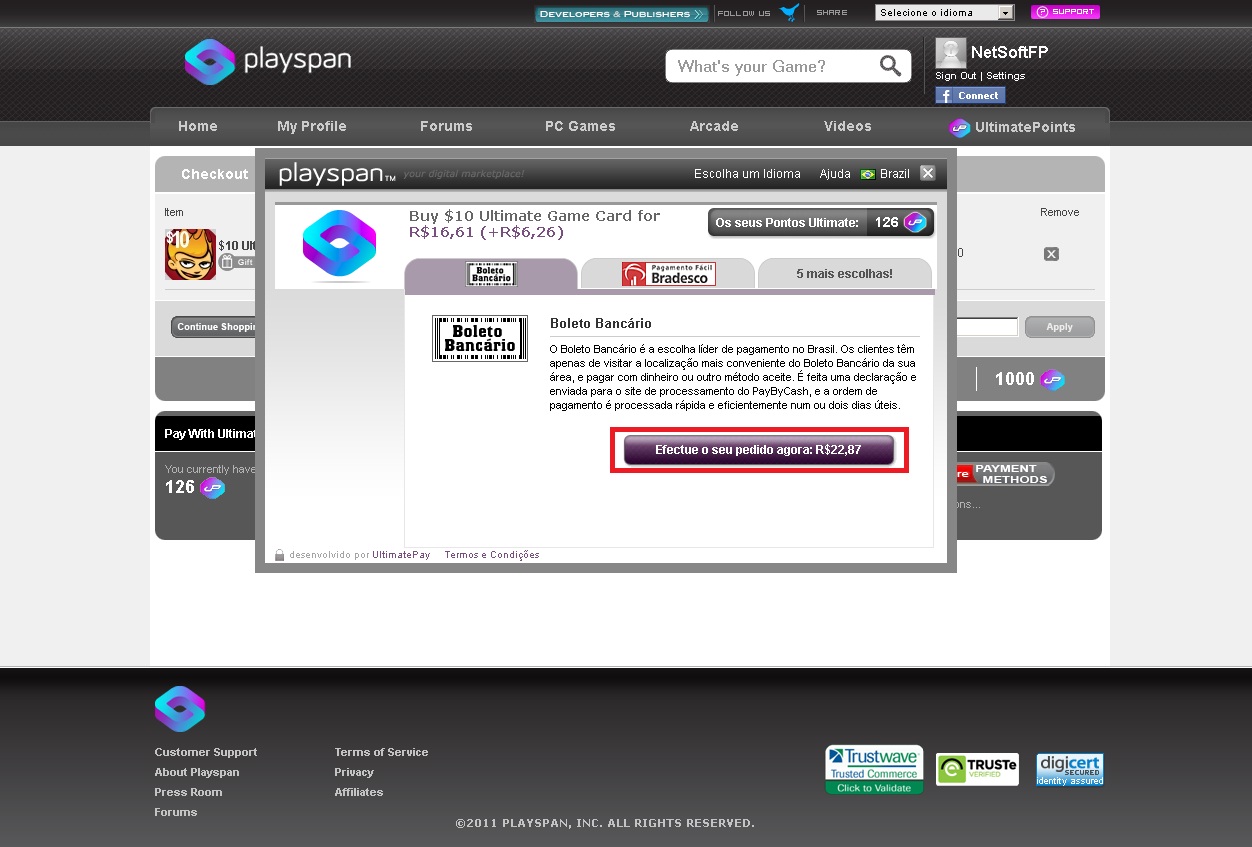Click the Ultimate Points balance icon in dialog
Image resolution: width=1252 pixels, height=847 pixels.
click(x=915, y=222)
